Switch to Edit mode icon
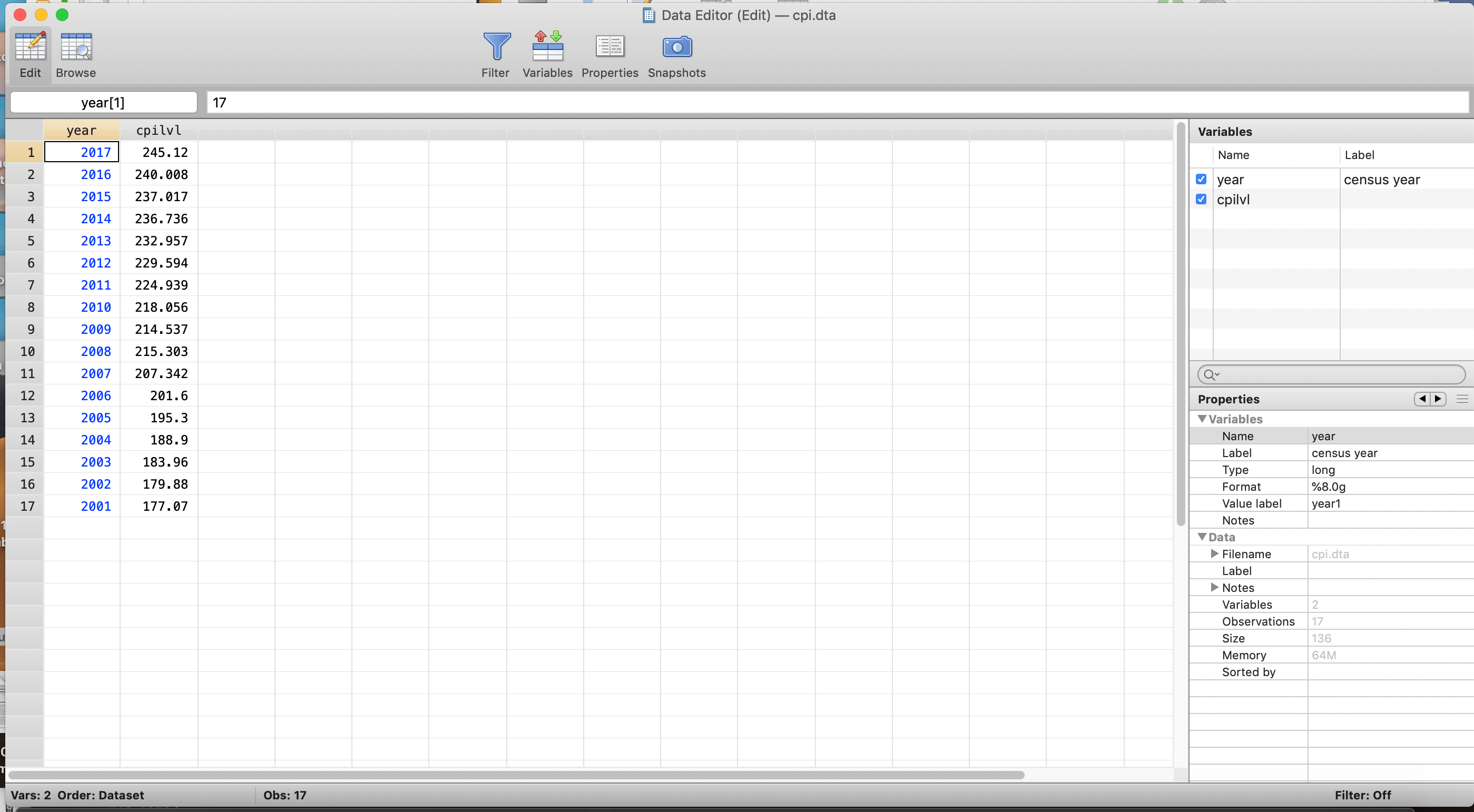1474x812 pixels. click(30, 47)
